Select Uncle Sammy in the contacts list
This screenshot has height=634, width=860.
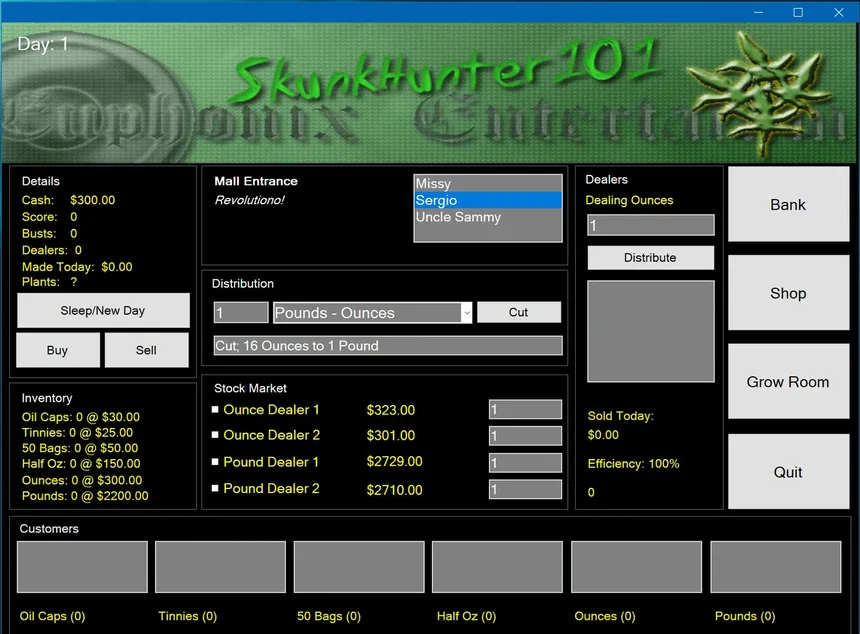[488, 217]
